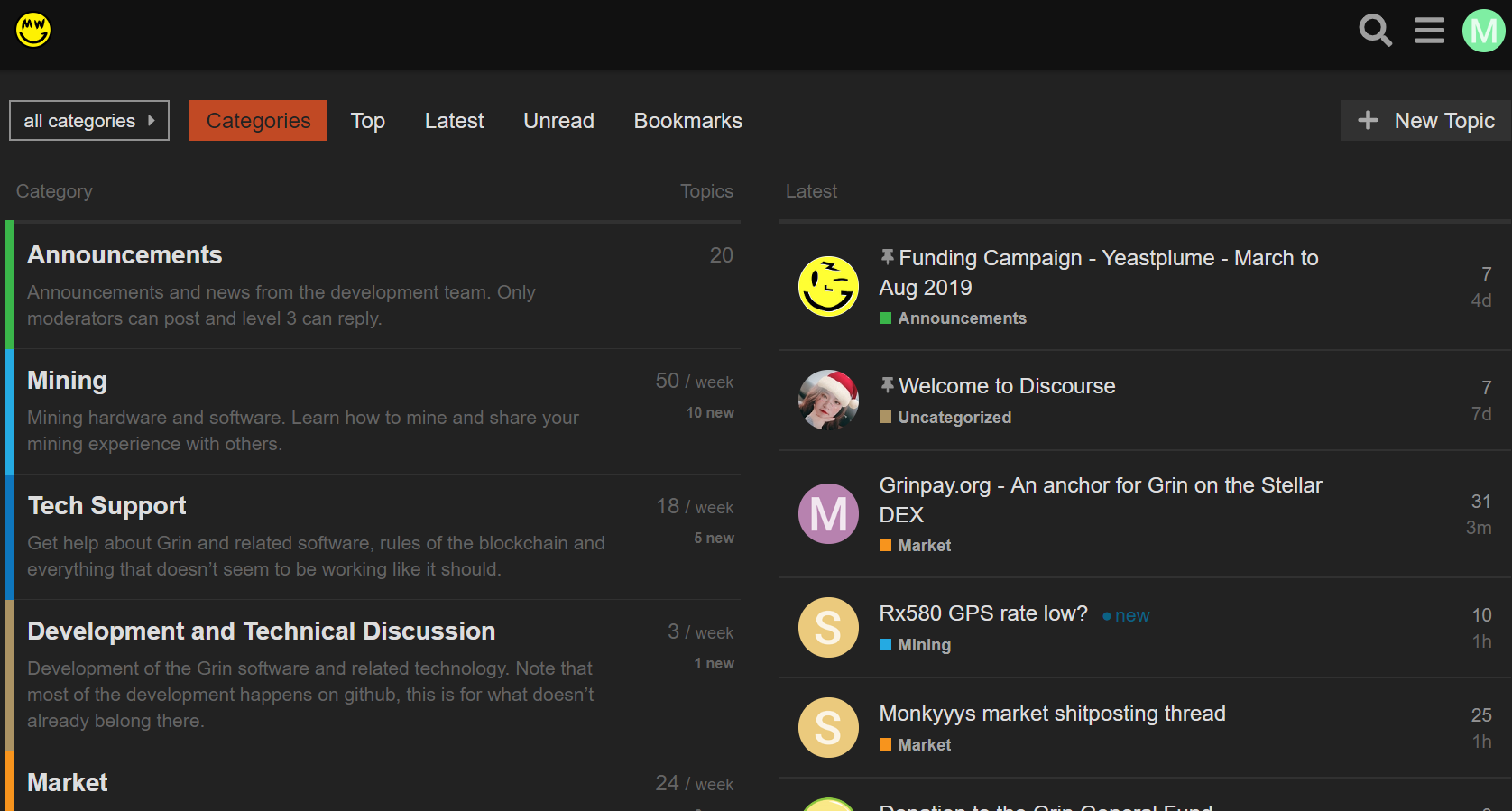The width and height of the screenshot is (1512, 811).
Task: Click the 18 / week Tech Support count
Action: click(695, 506)
